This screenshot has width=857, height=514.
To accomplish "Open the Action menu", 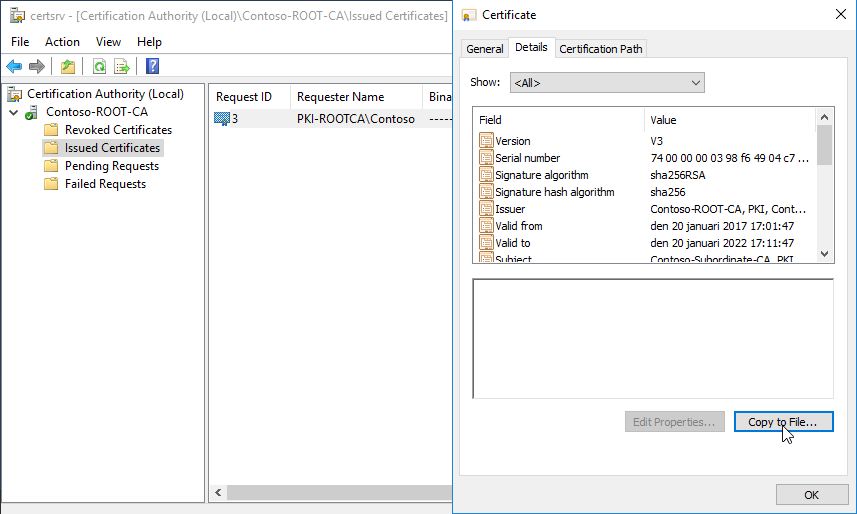I will [x=62, y=42].
